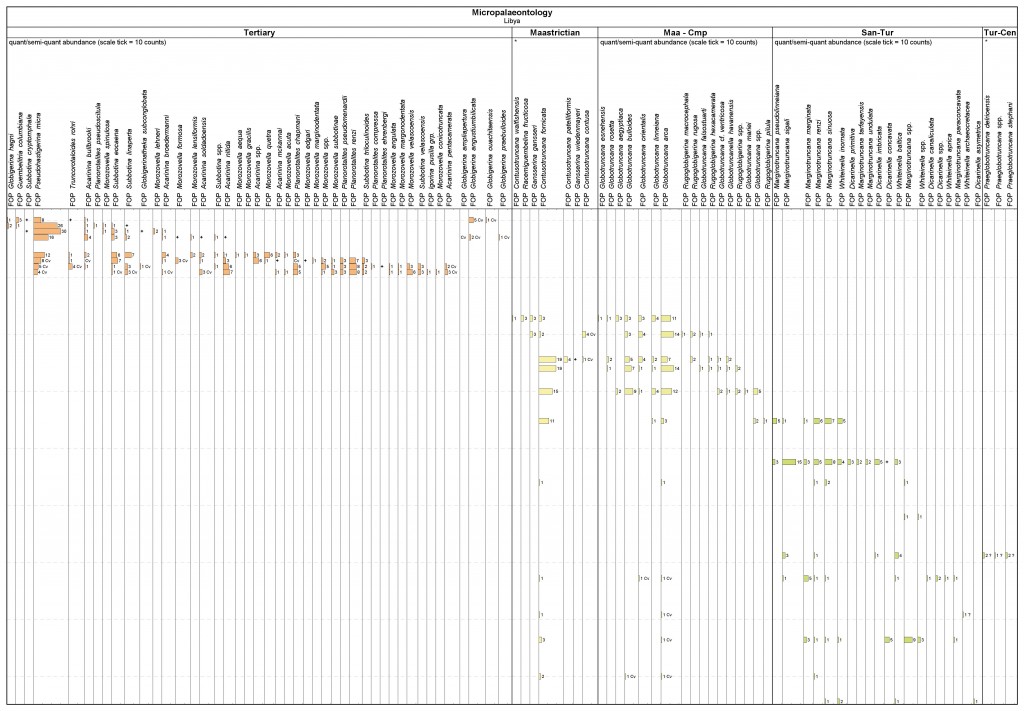The image size is (1024, 711).
Task: Click the yellow abundance bar labelled 19
Action: (547, 358)
